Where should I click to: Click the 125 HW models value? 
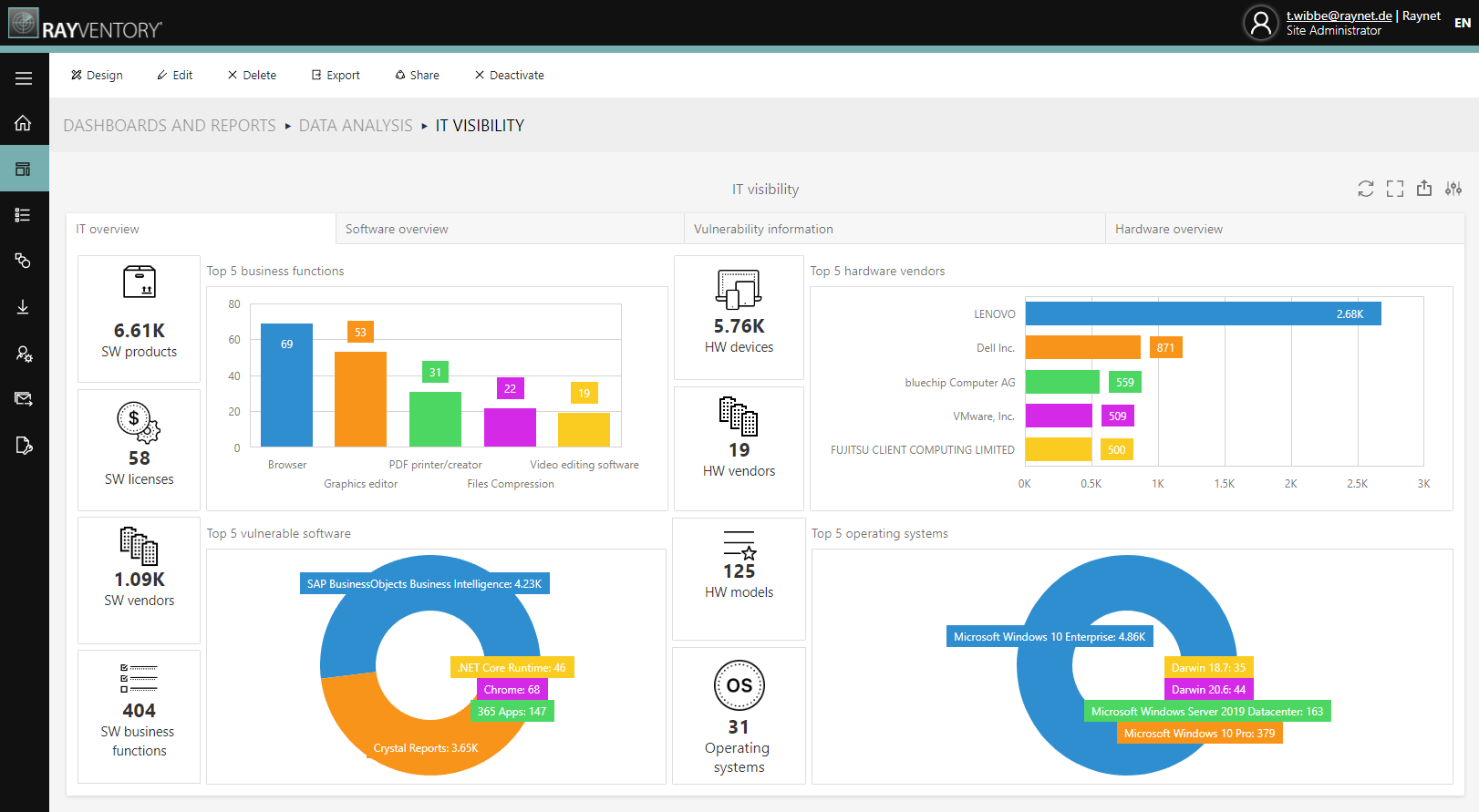(x=739, y=571)
